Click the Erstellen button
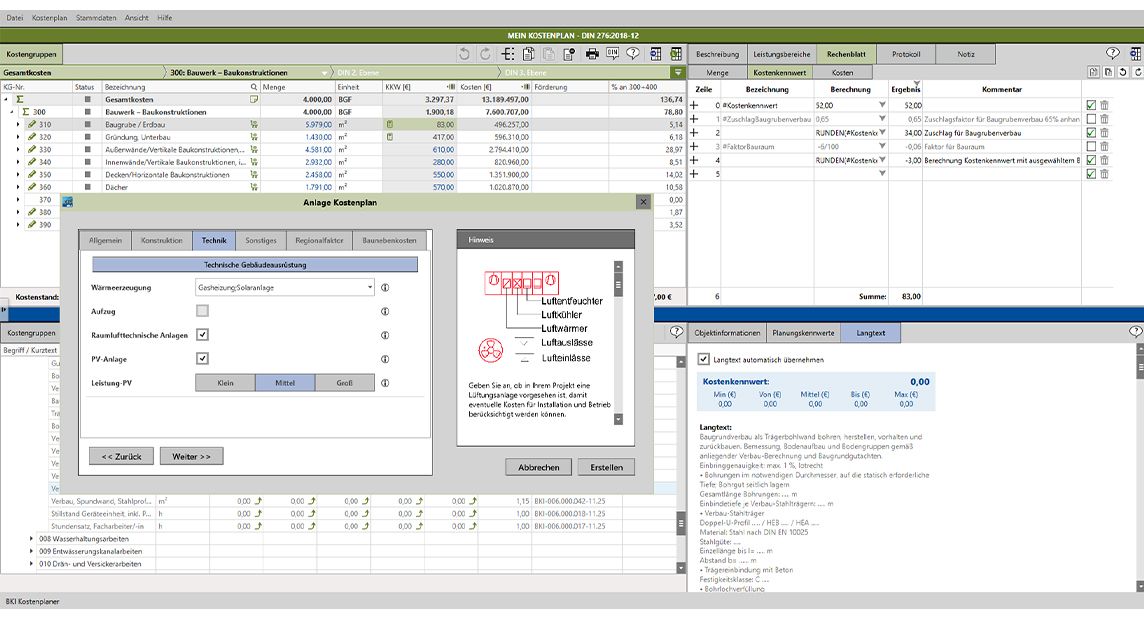This screenshot has height=619, width=1144. pos(606,467)
